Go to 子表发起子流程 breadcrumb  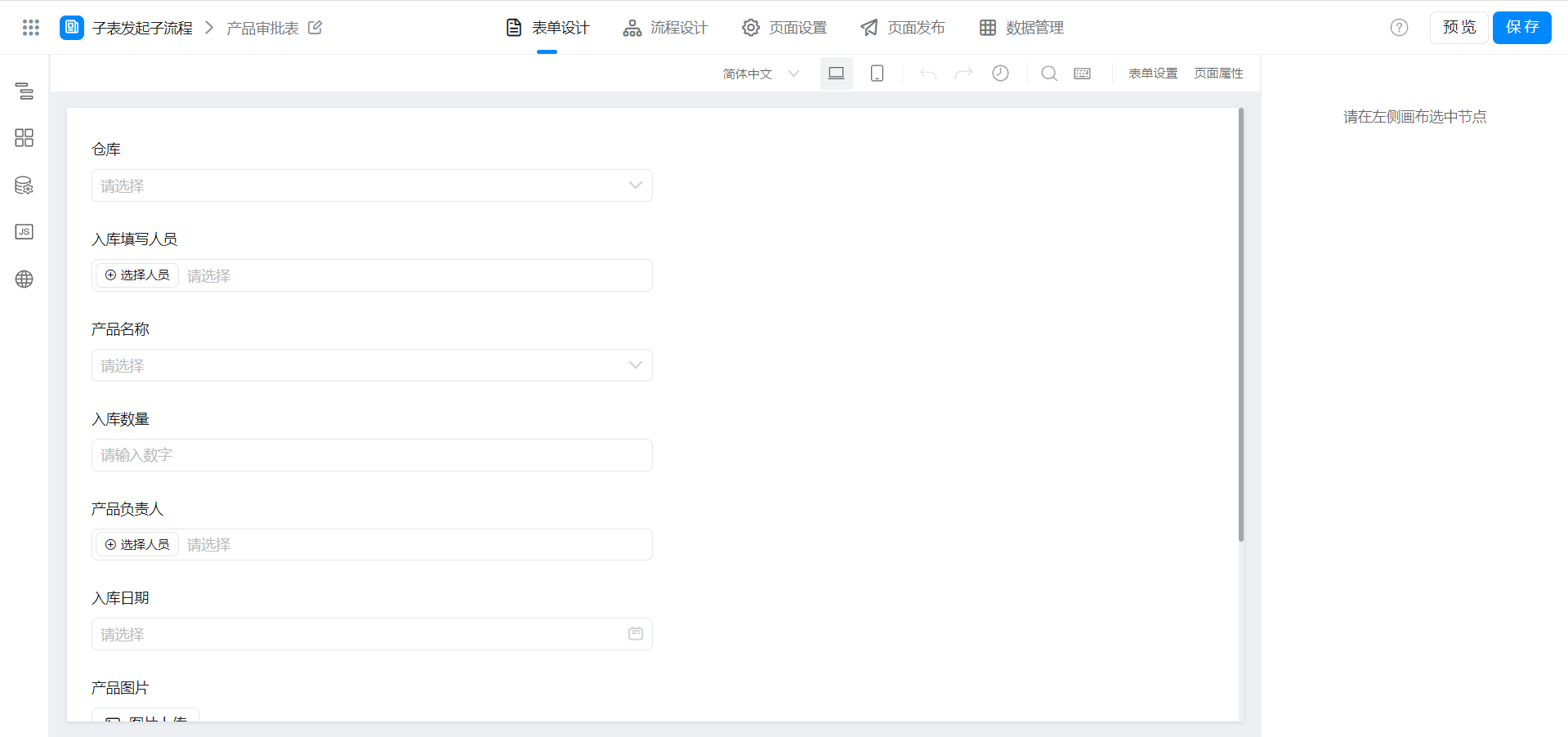142,28
